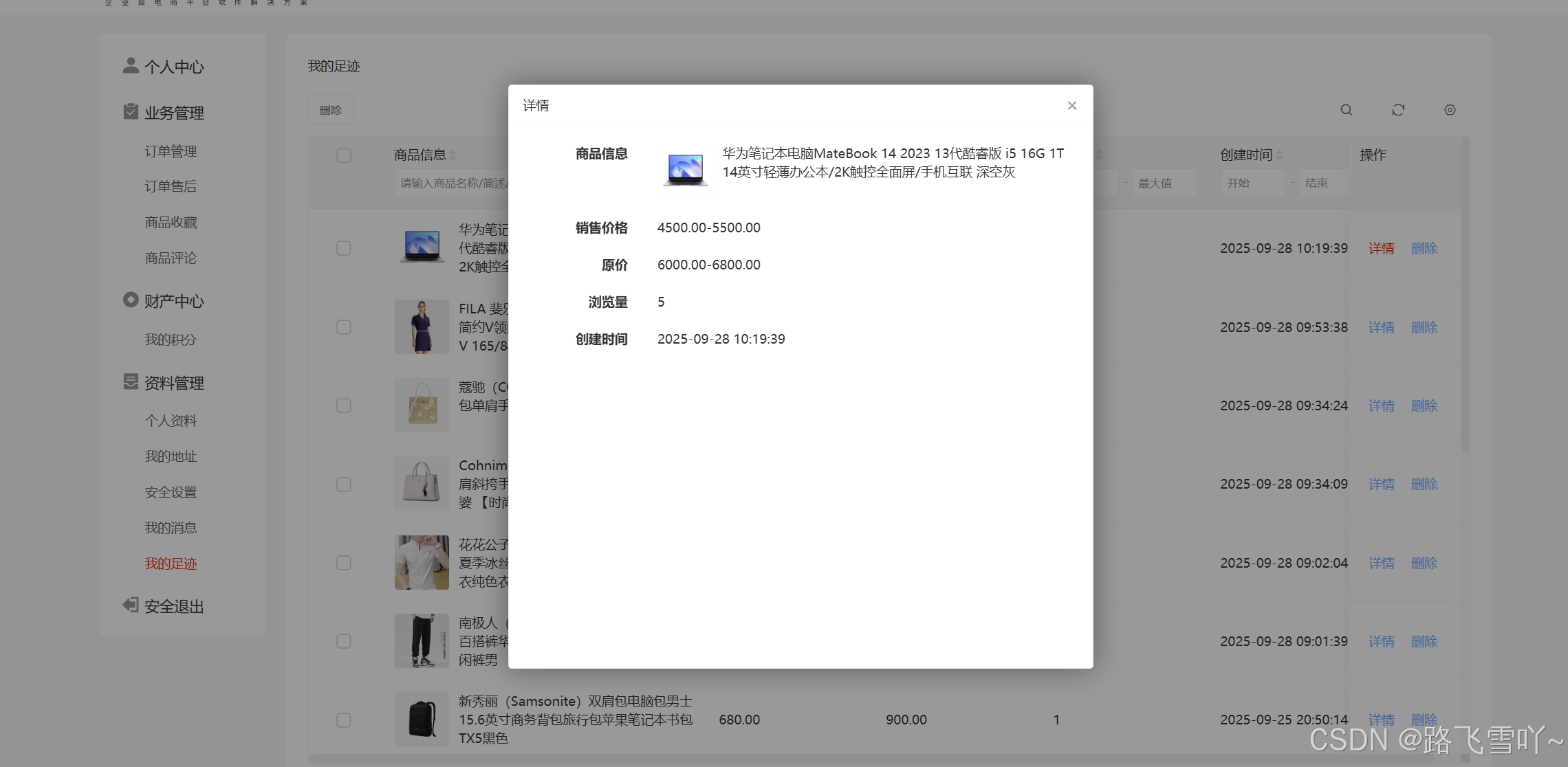Sort by 创建时间 column arrows
The image size is (1568, 767).
(1279, 155)
